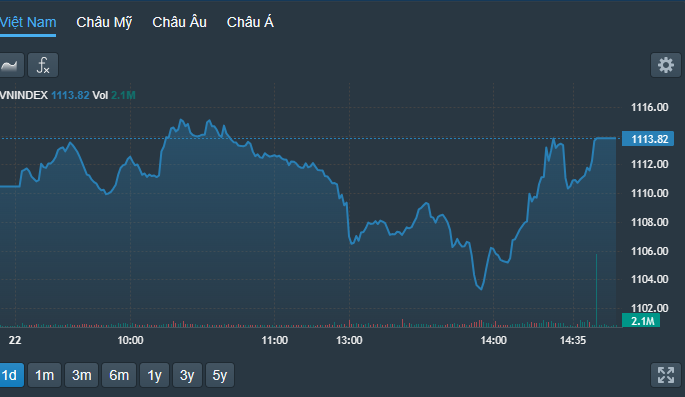
Task: Click the 13:00 time axis label
Action: pos(349,340)
